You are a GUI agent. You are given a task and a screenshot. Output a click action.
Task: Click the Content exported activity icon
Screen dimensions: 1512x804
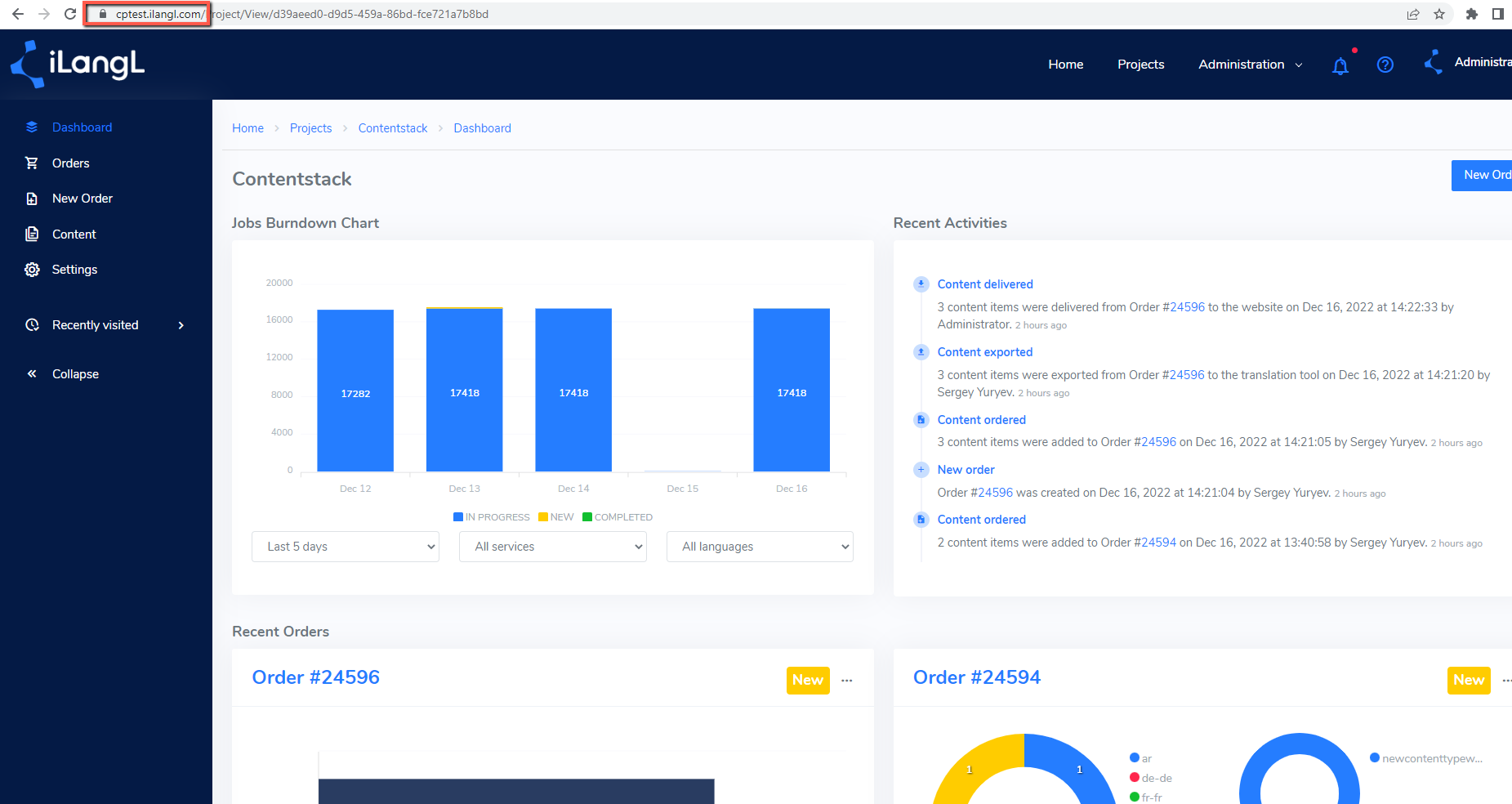921,352
